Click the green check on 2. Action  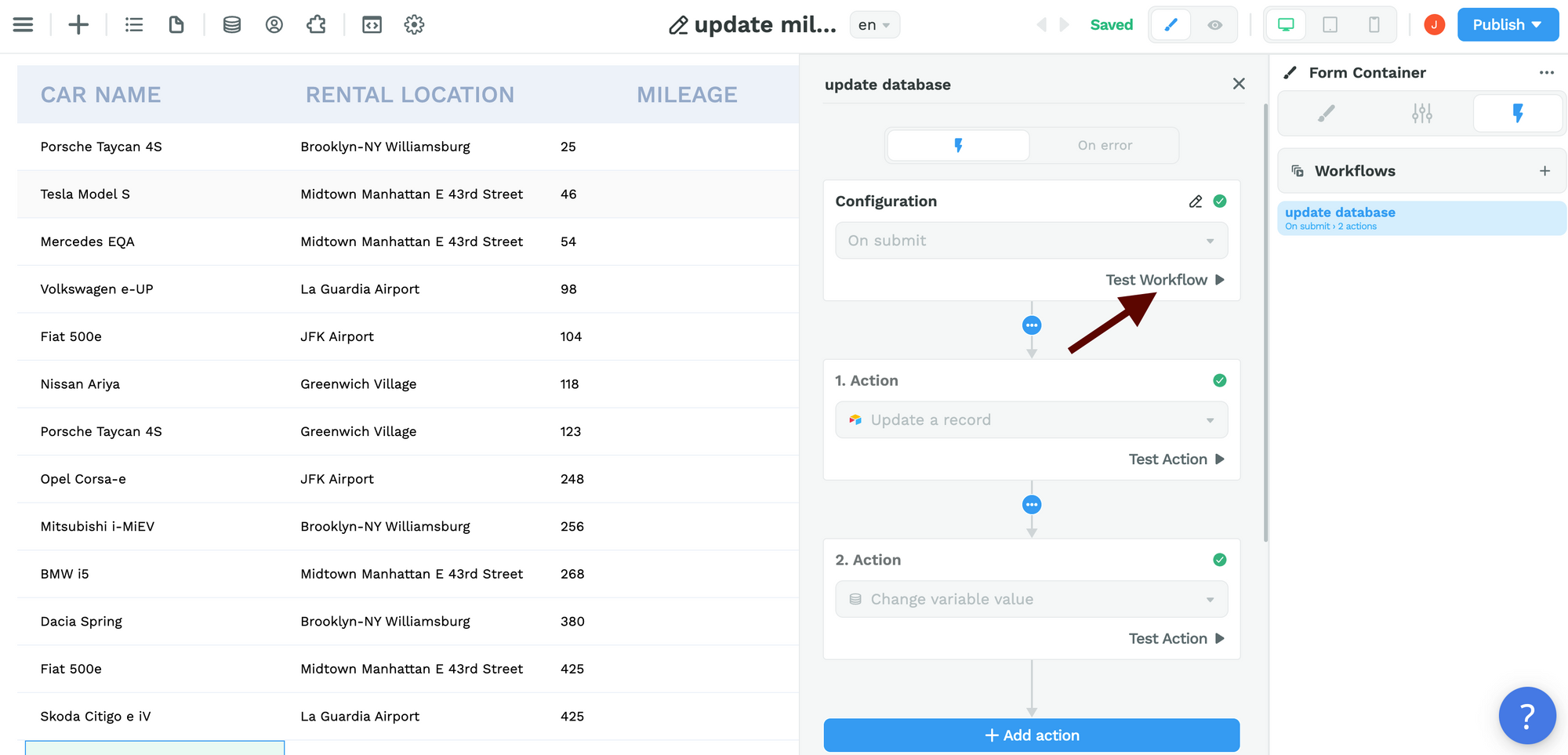[1220, 561]
